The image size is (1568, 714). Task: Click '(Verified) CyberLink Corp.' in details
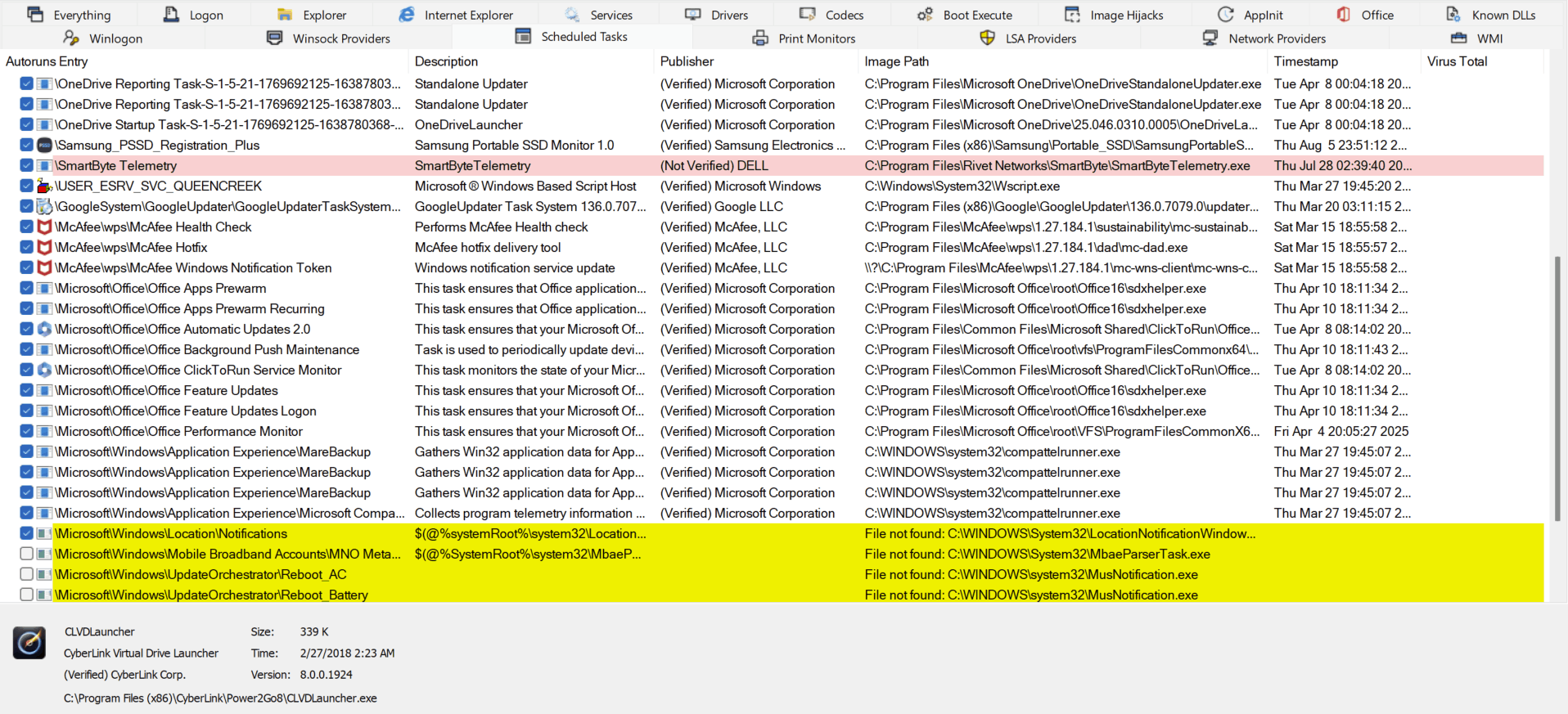pos(124,675)
